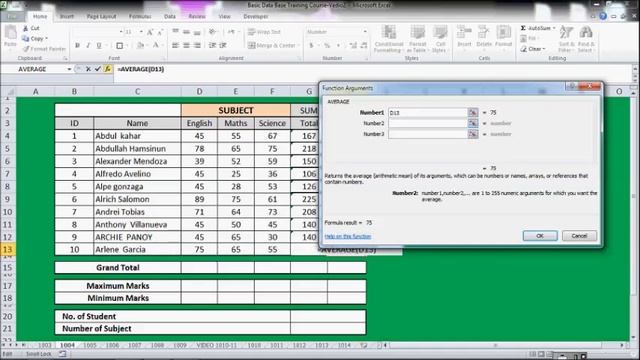This screenshot has height=360, width=640.
Task: Click Wrap Text
Action: [264, 32]
